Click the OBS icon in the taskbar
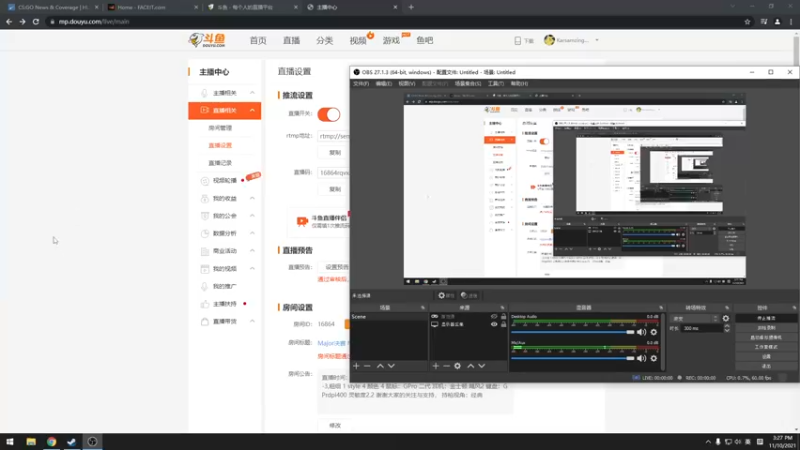This screenshot has height=450, width=800. [92, 442]
